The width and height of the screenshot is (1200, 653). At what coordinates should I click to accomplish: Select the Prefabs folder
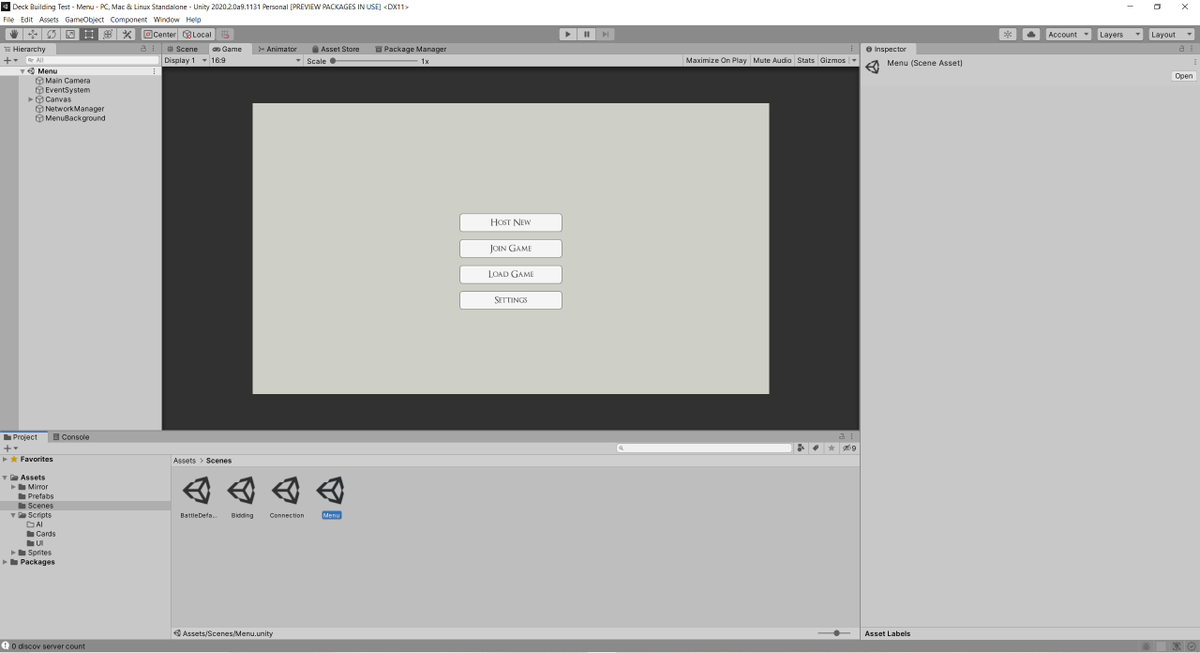click(41, 496)
